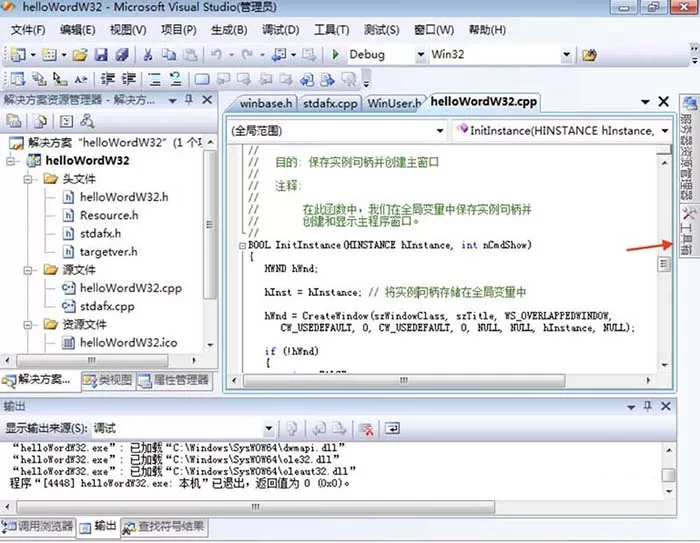Open the editor tab list dropdown arrow

coord(645,102)
